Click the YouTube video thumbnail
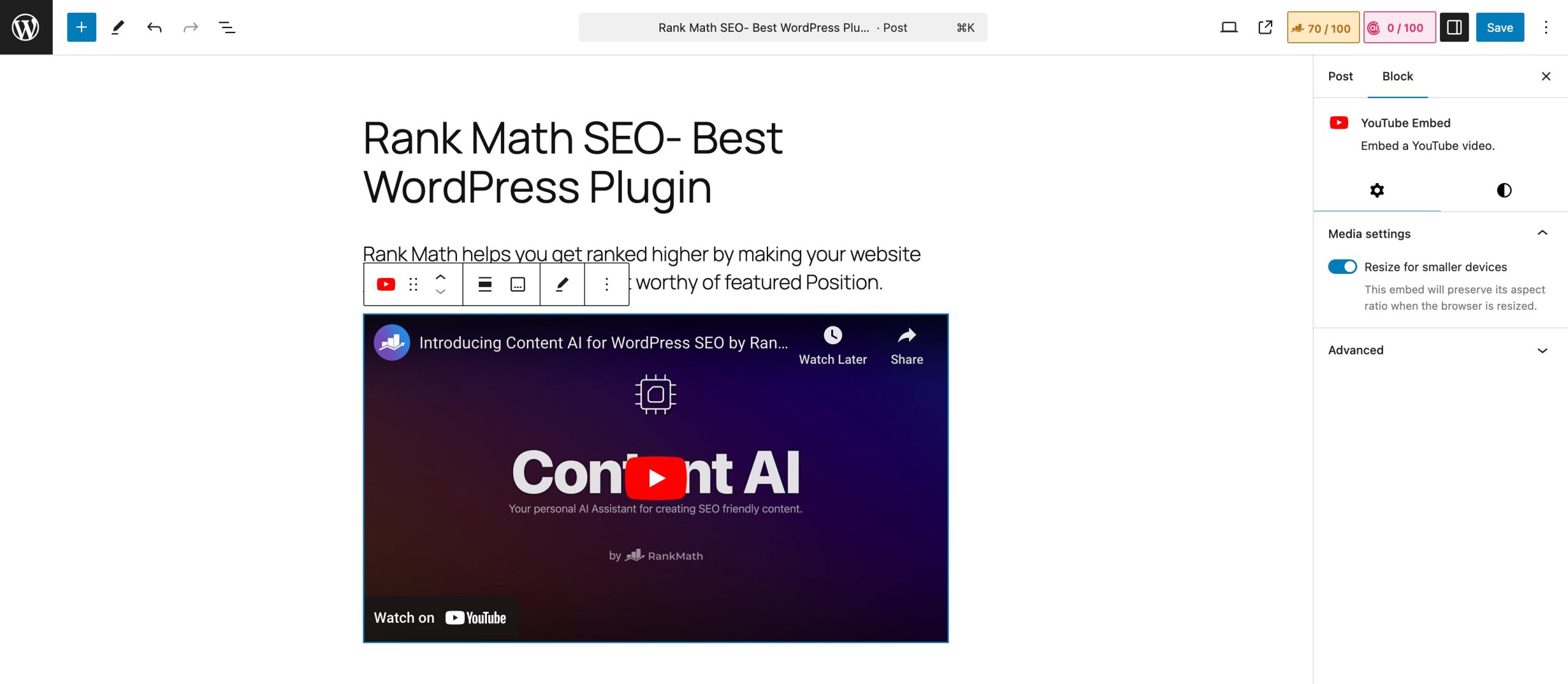 (655, 478)
